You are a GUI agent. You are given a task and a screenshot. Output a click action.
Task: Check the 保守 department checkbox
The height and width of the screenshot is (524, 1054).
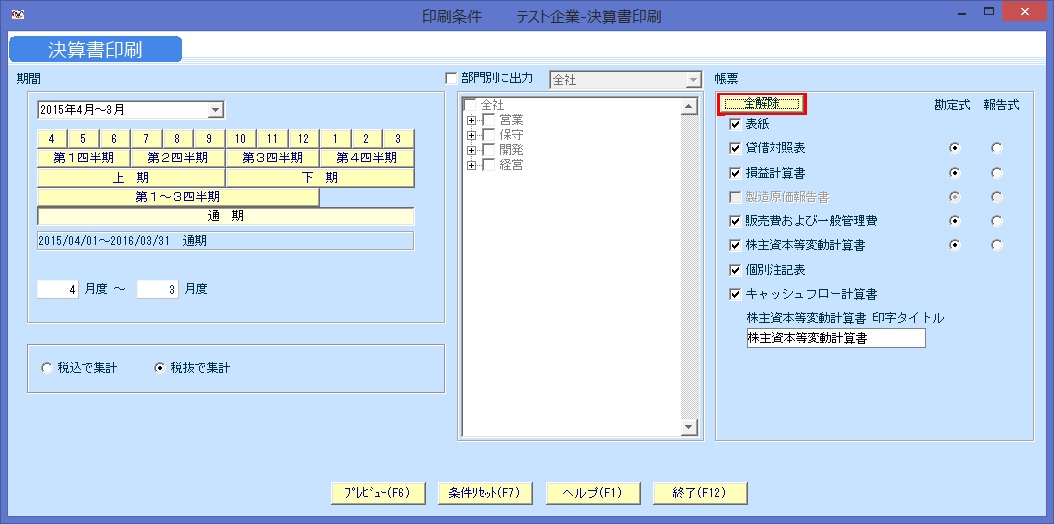pyautogui.click(x=489, y=135)
